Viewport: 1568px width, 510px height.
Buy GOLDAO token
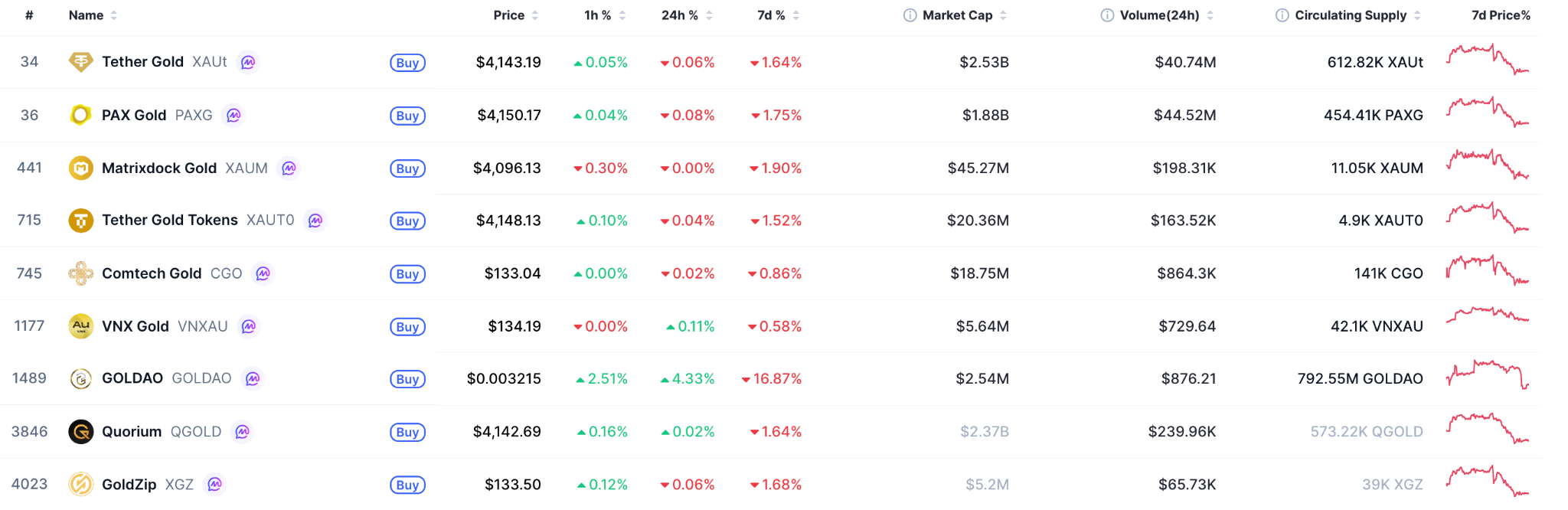(407, 379)
